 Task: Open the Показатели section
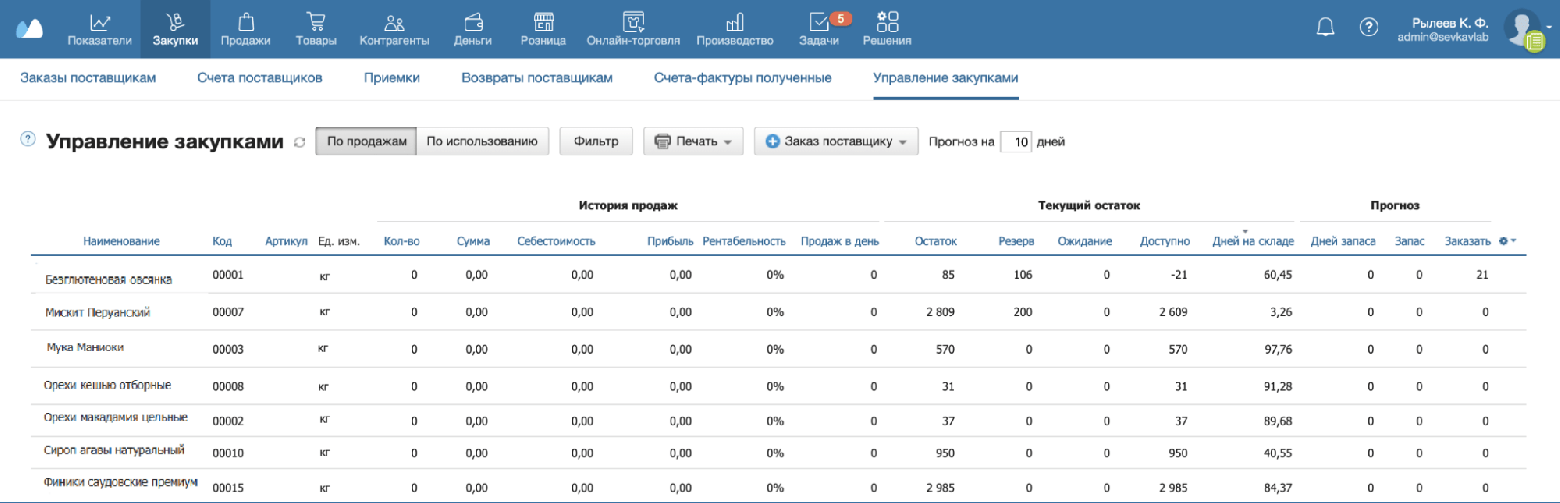pyautogui.click(x=99, y=29)
